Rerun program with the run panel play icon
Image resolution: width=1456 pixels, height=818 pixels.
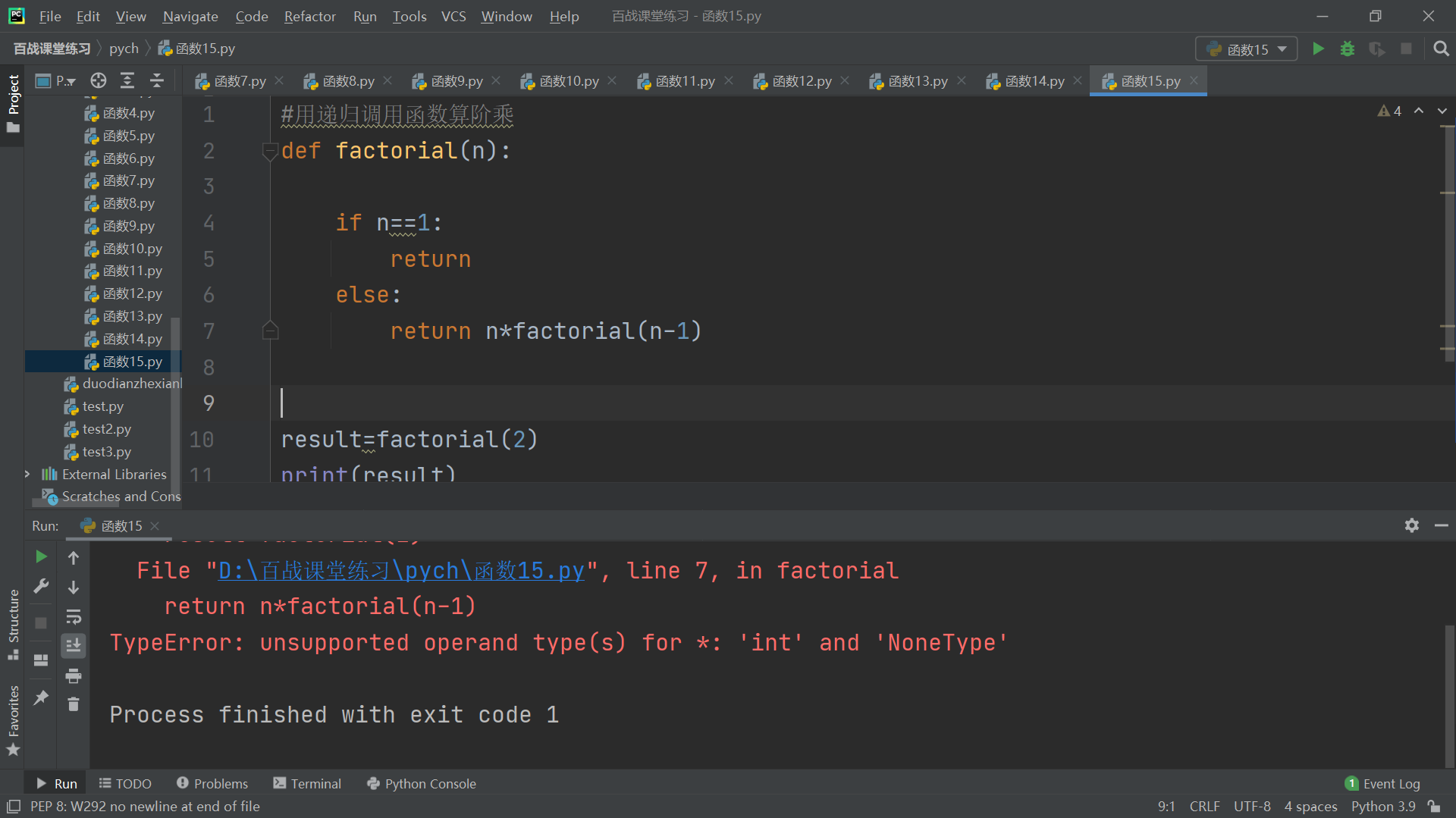tap(41, 557)
